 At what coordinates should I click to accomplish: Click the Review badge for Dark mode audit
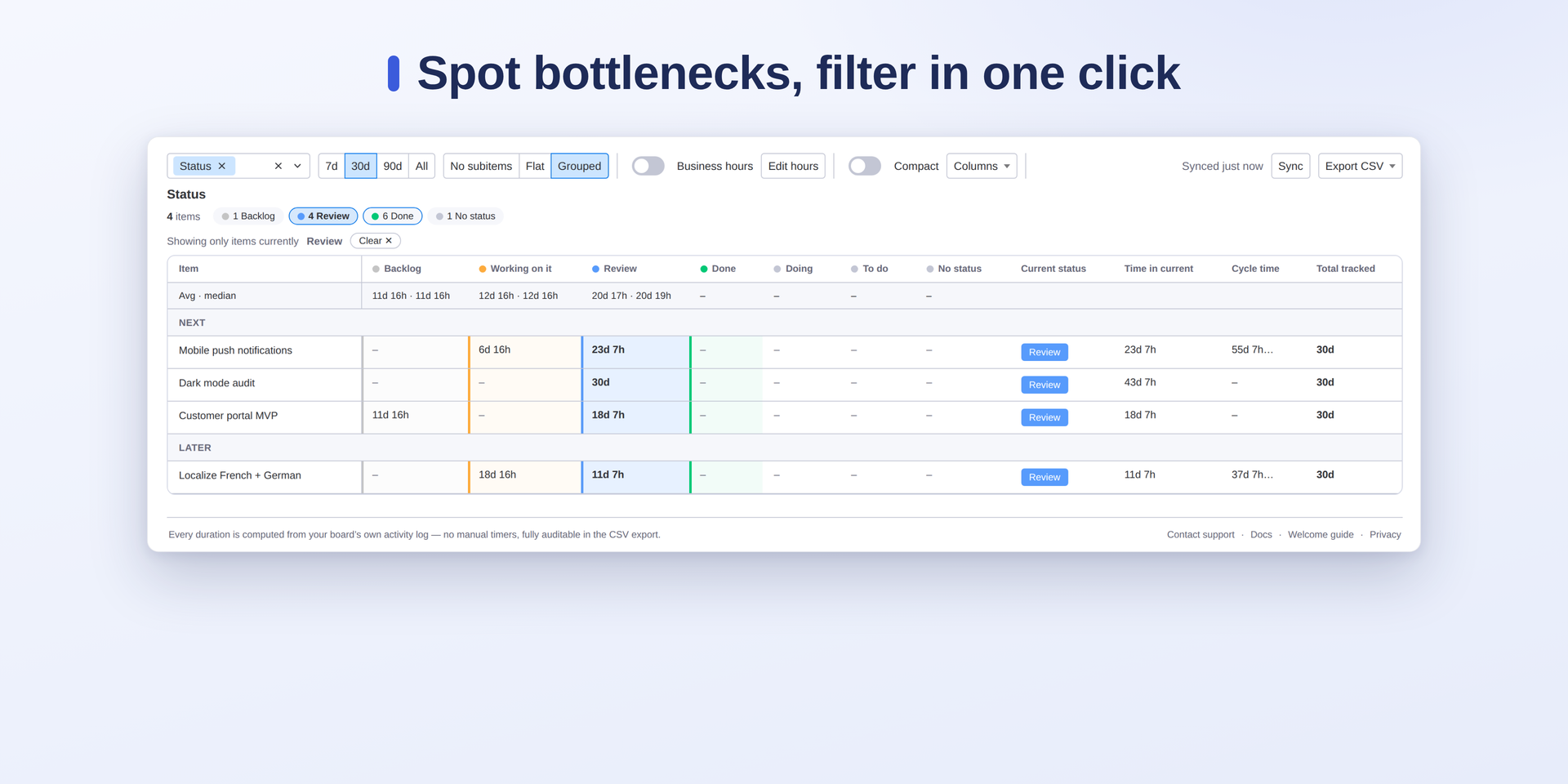coord(1045,385)
